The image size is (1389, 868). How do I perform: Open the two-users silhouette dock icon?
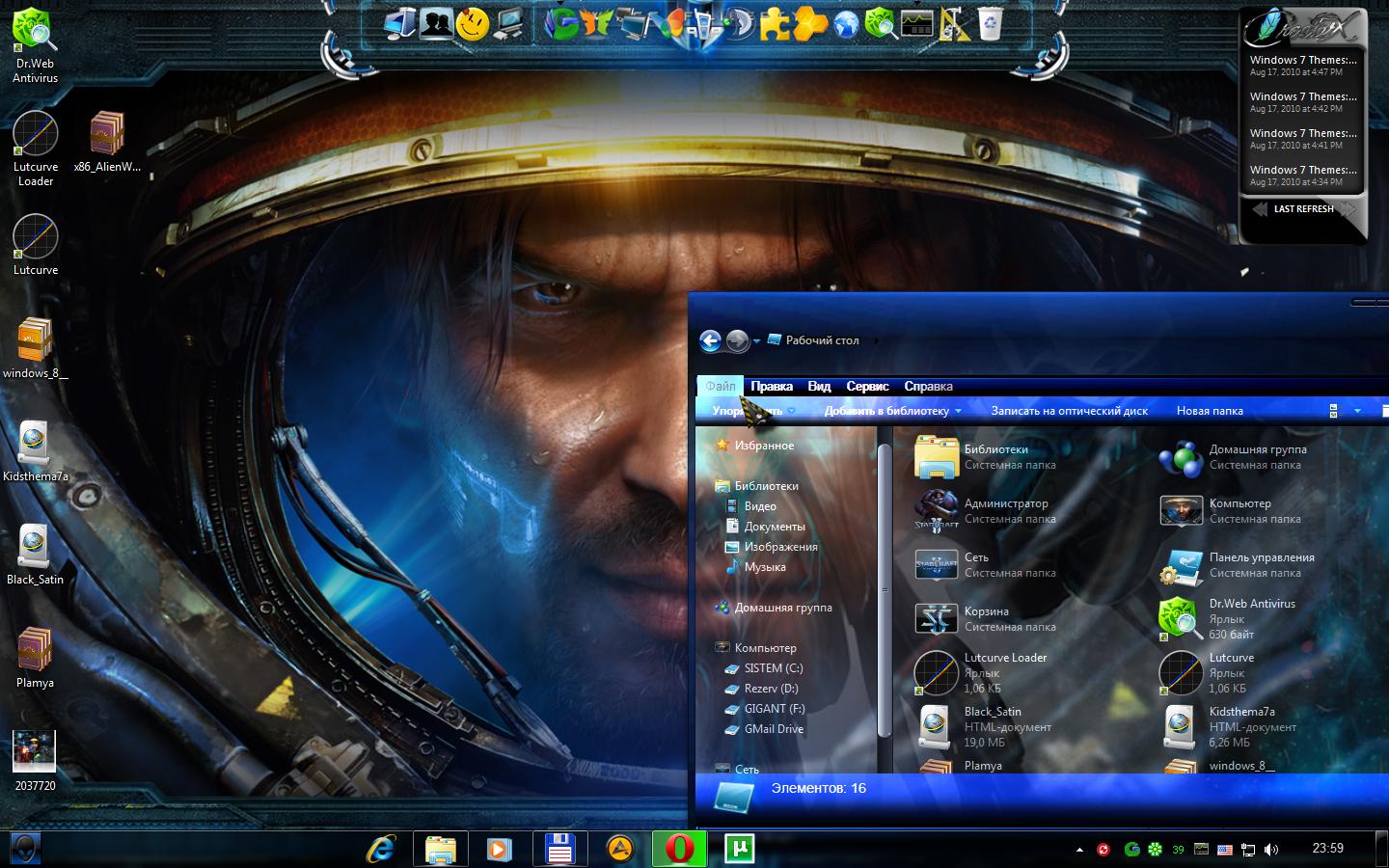437,23
